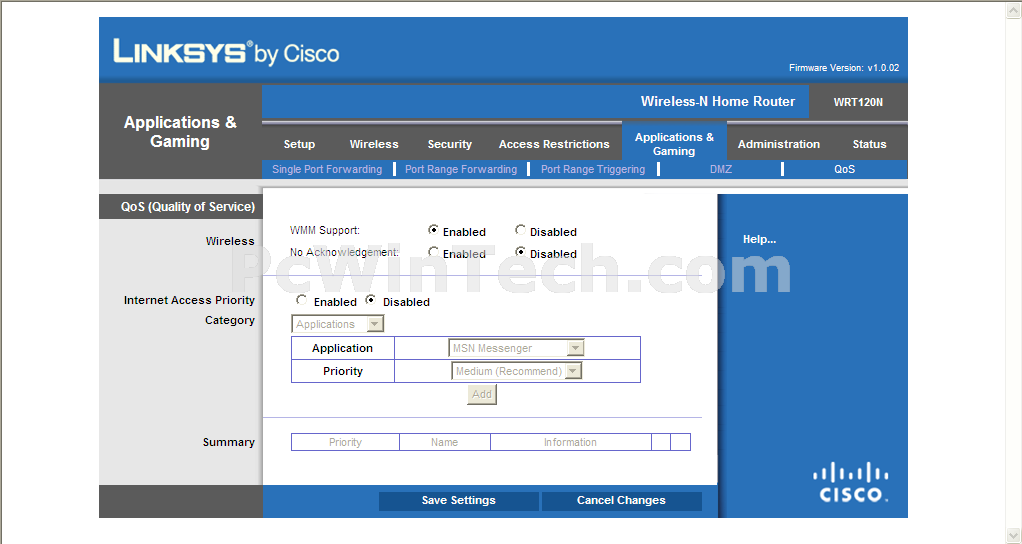
Task: Open Single Port Forwarding subpage
Action: (327, 169)
